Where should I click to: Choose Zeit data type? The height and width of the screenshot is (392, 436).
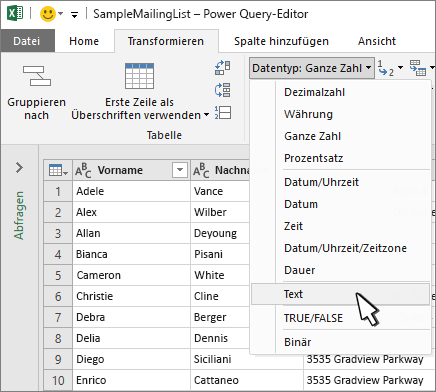[x=293, y=226]
